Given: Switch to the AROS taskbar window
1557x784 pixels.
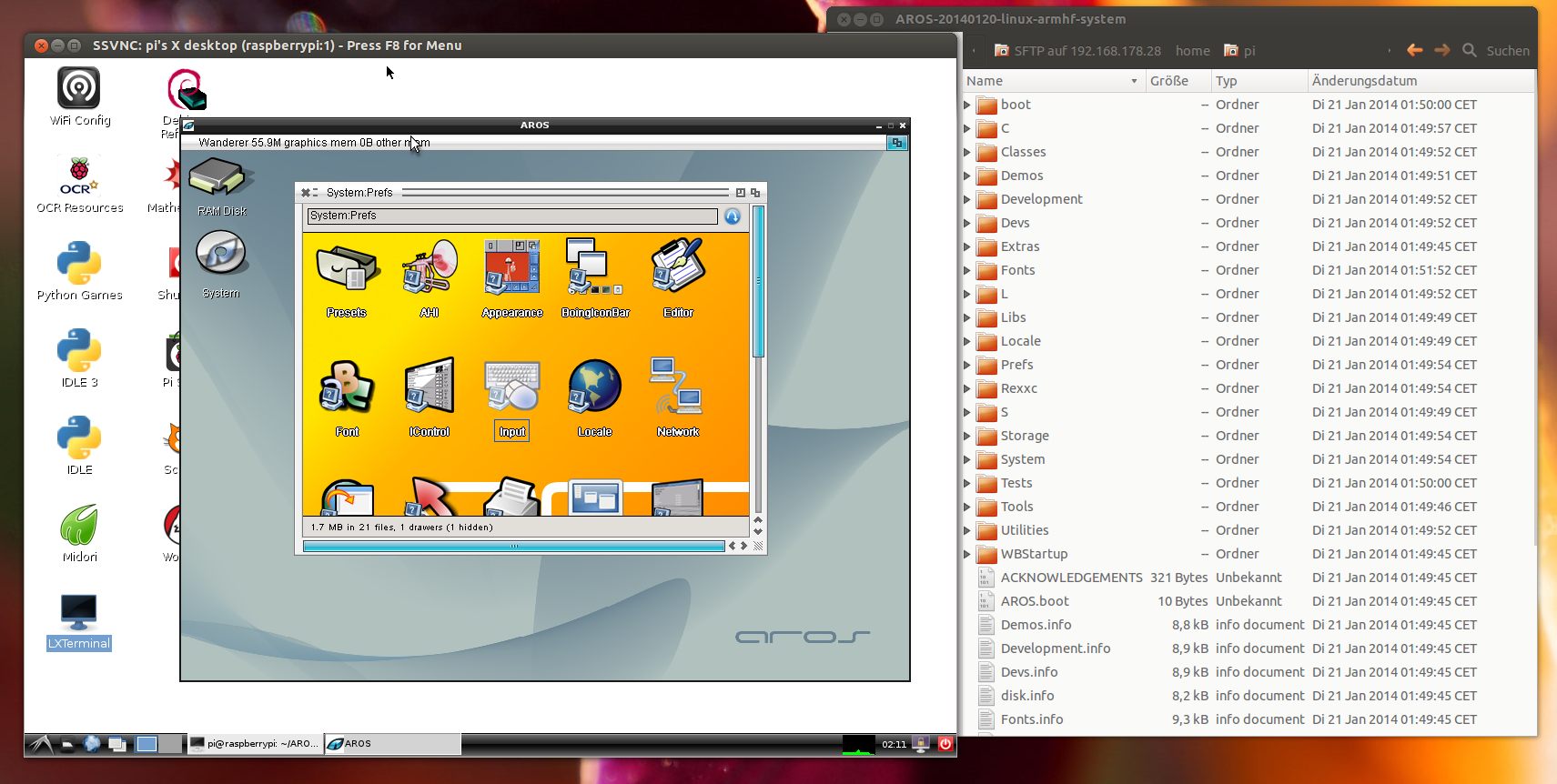Looking at the screenshot, I should click(x=391, y=744).
